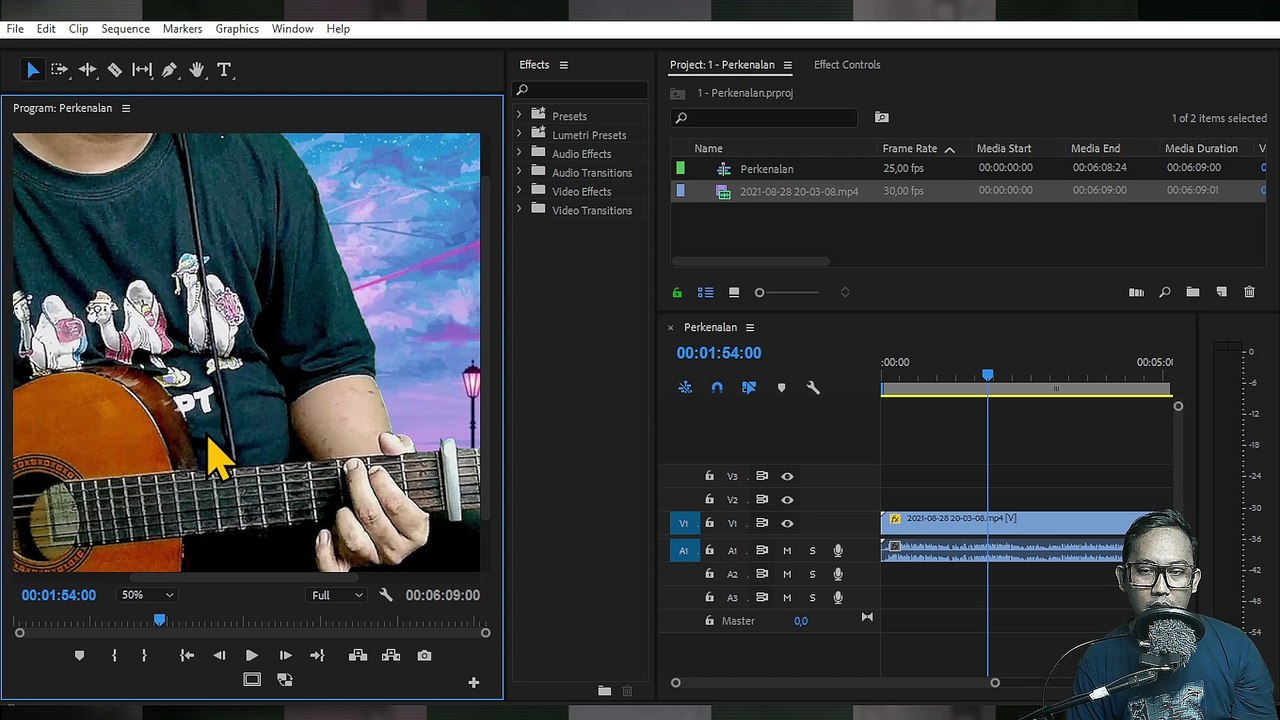Toggle timeline snapping magnet icon

tap(717, 388)
